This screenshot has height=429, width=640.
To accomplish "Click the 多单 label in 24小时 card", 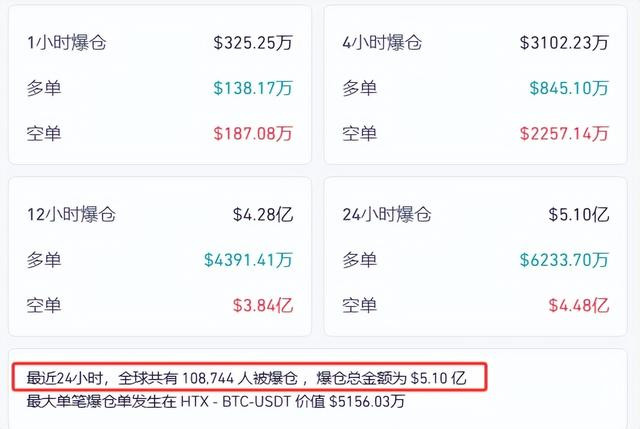I will click(359, 260).
